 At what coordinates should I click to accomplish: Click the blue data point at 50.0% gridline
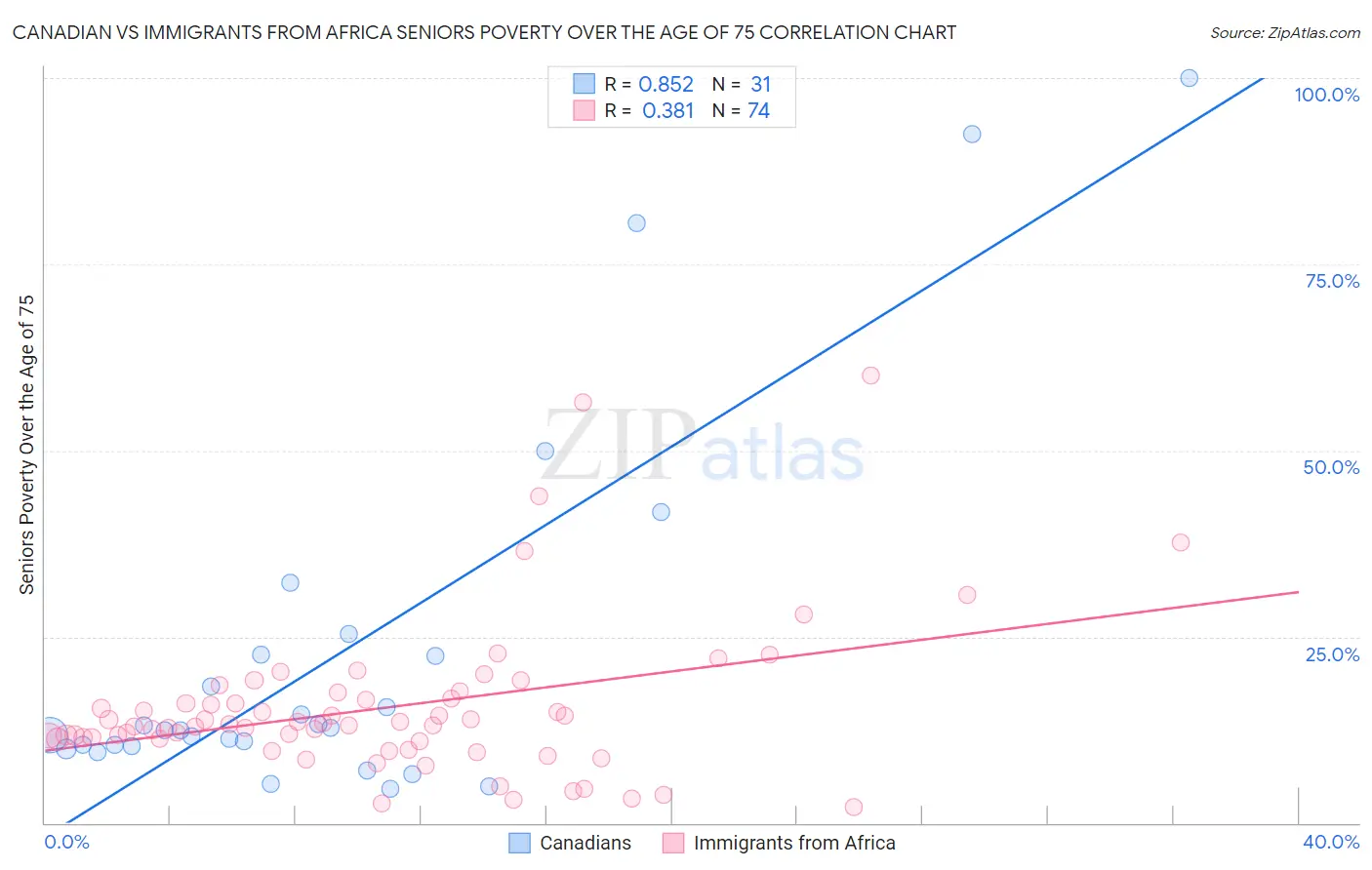point(545,451)
